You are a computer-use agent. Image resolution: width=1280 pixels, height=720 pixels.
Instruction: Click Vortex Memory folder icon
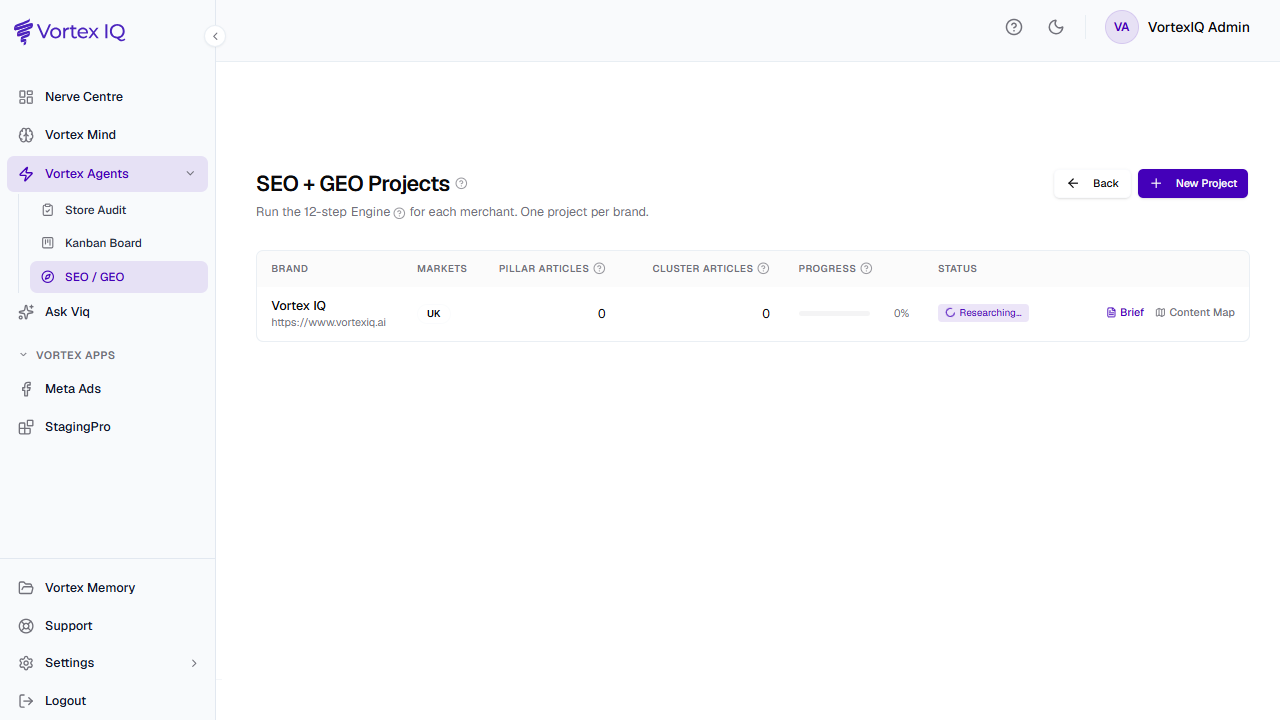click(x=26, y=588)
